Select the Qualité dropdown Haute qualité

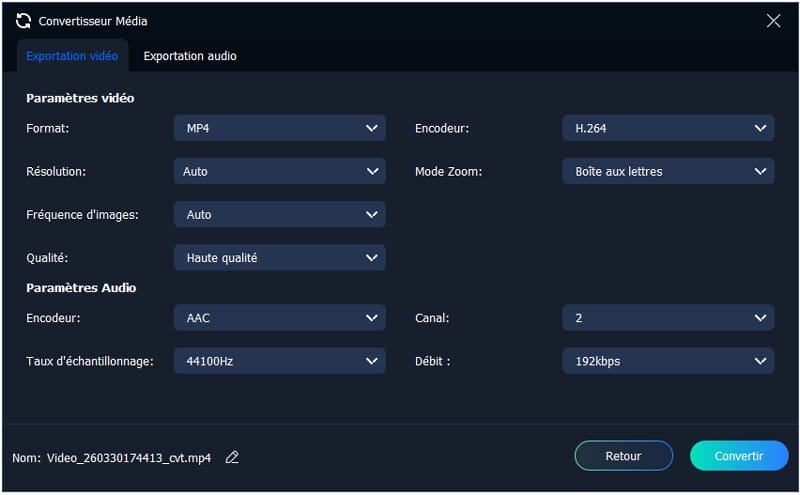pos(279,257)
